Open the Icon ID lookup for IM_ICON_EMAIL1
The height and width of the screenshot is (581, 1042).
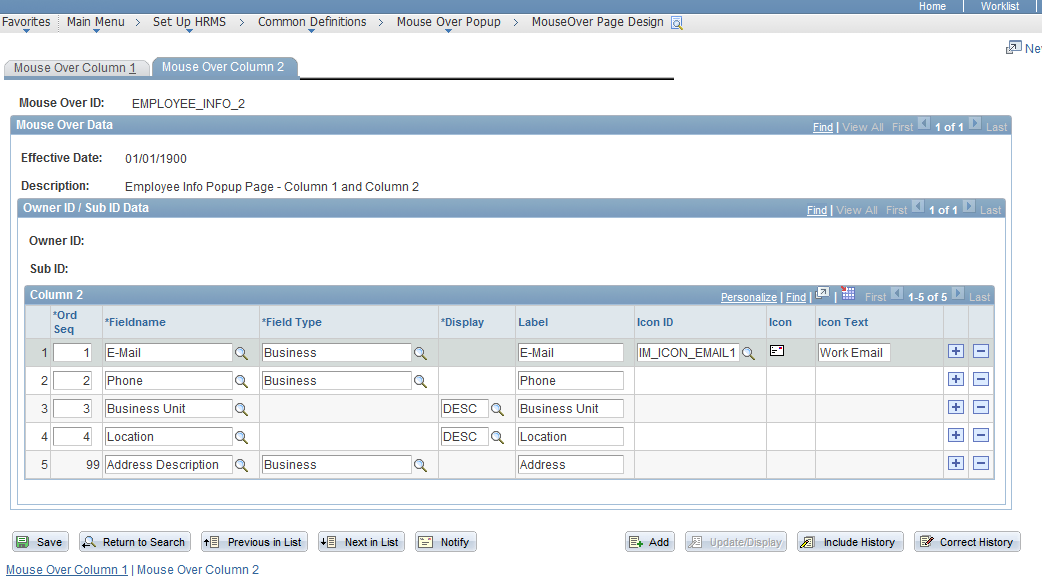(749, 352)
